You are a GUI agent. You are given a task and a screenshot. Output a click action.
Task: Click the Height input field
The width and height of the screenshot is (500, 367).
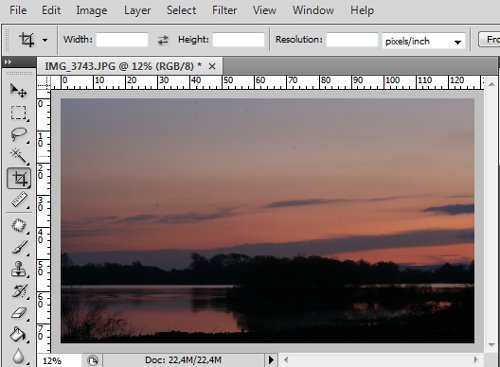click(x=238, y=40)
